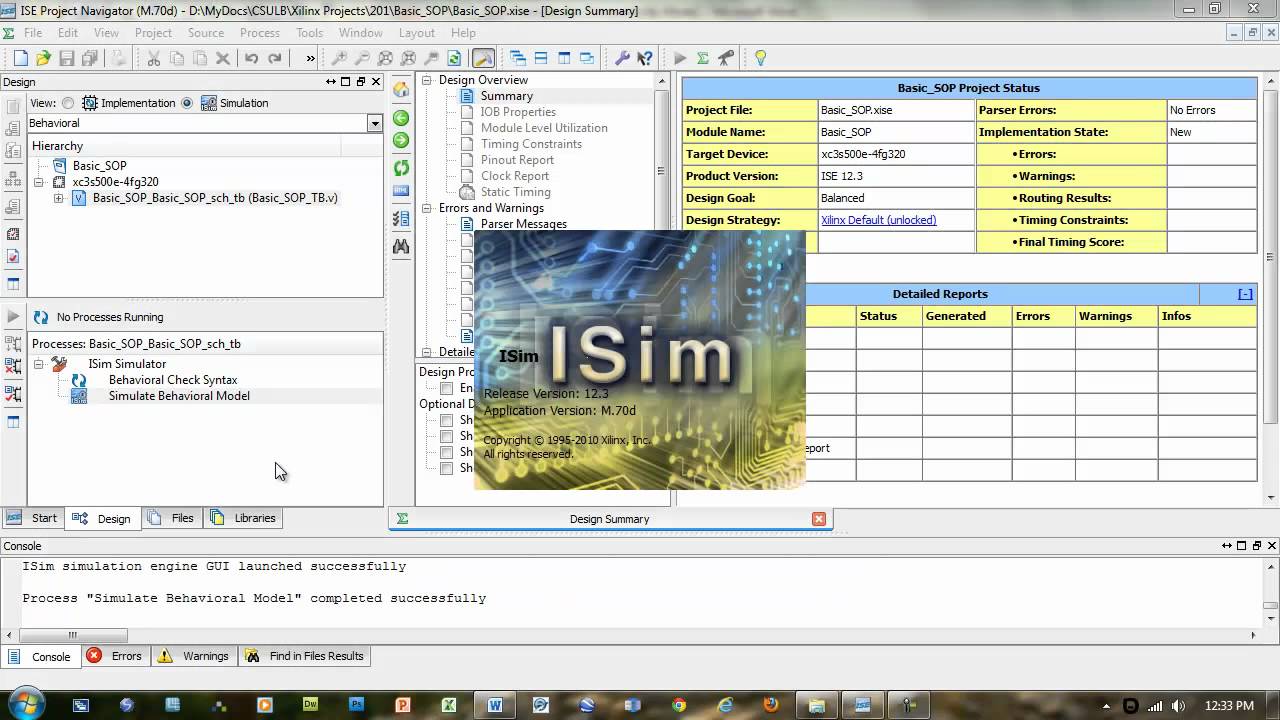Switch to the Start tab
Image resolution: width=1280 pixels, height=720 pixels.
[33, 518]
